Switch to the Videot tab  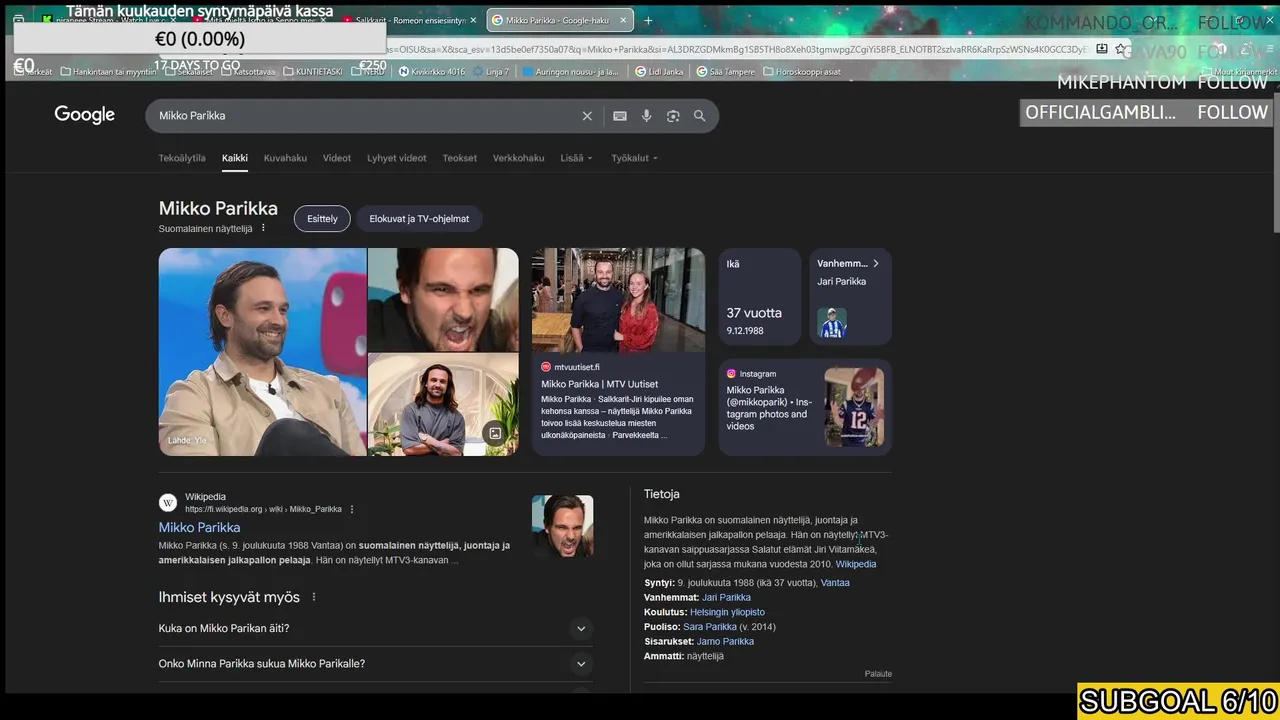pyautogui.click(x=337, y=158)
